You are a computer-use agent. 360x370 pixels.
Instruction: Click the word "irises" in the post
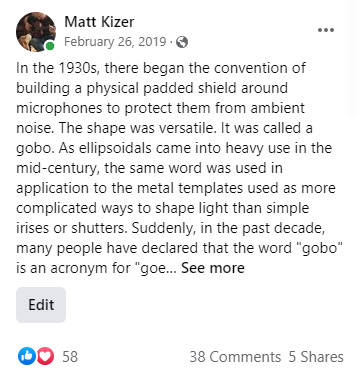33,228
